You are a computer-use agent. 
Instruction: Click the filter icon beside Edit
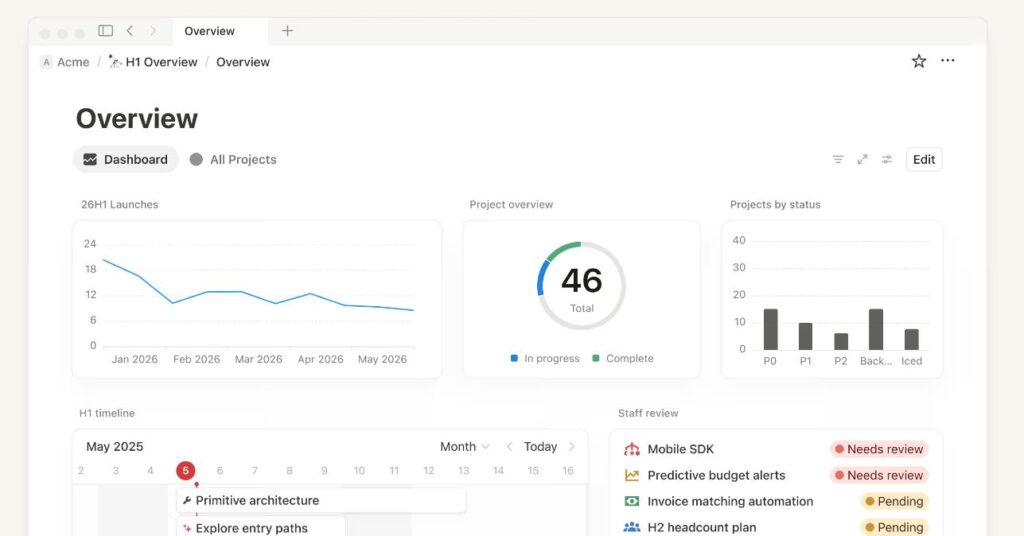(x=838, y=160)
